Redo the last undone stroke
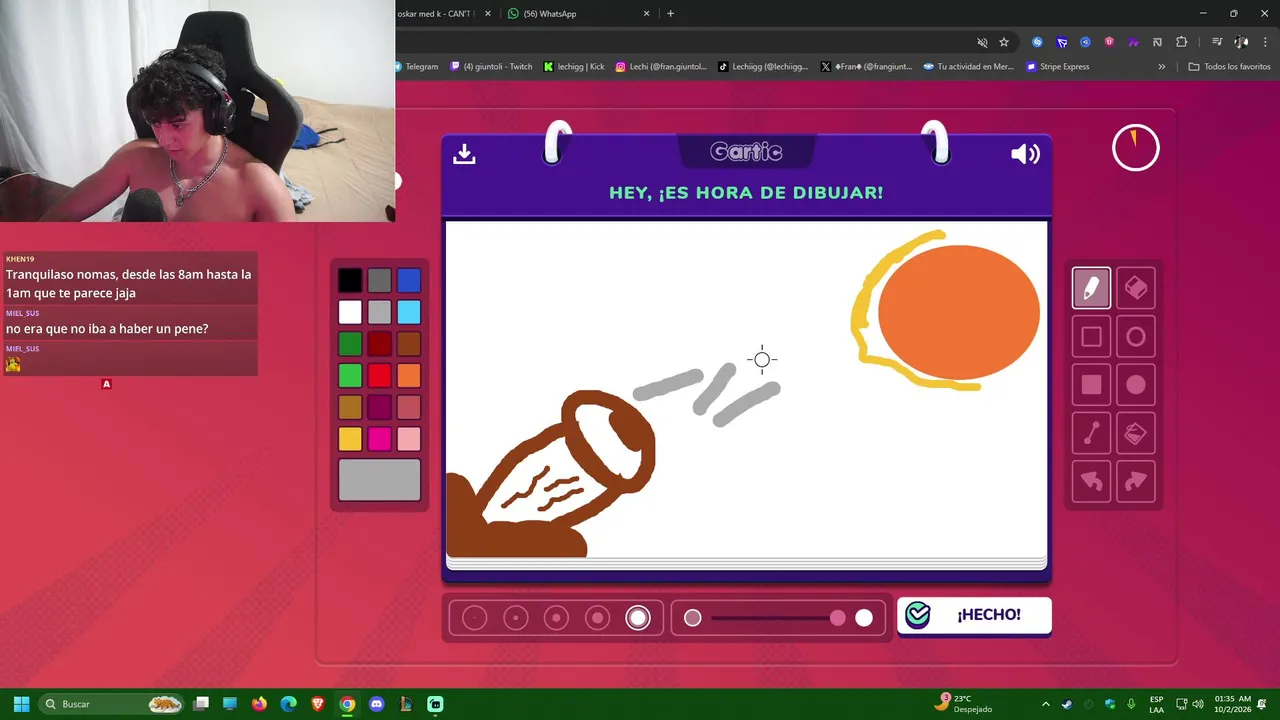The width and height of the screenshot is (1280, 720). pos(1135,482)
